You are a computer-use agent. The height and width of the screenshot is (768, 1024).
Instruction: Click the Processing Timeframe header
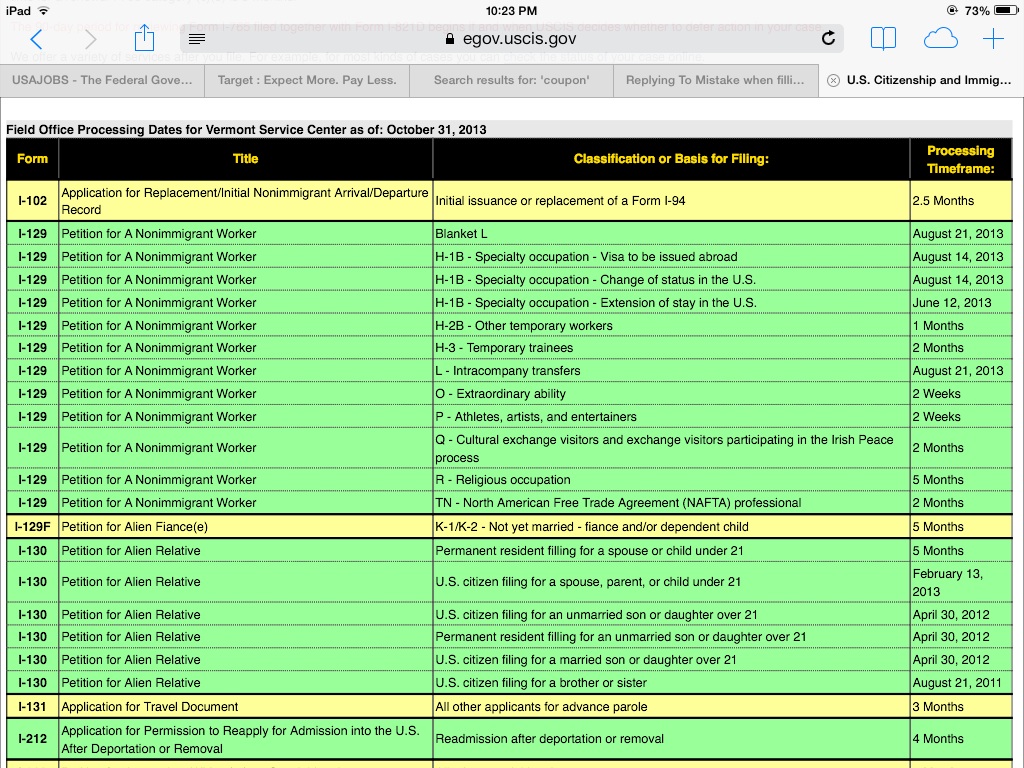point(961,159)
